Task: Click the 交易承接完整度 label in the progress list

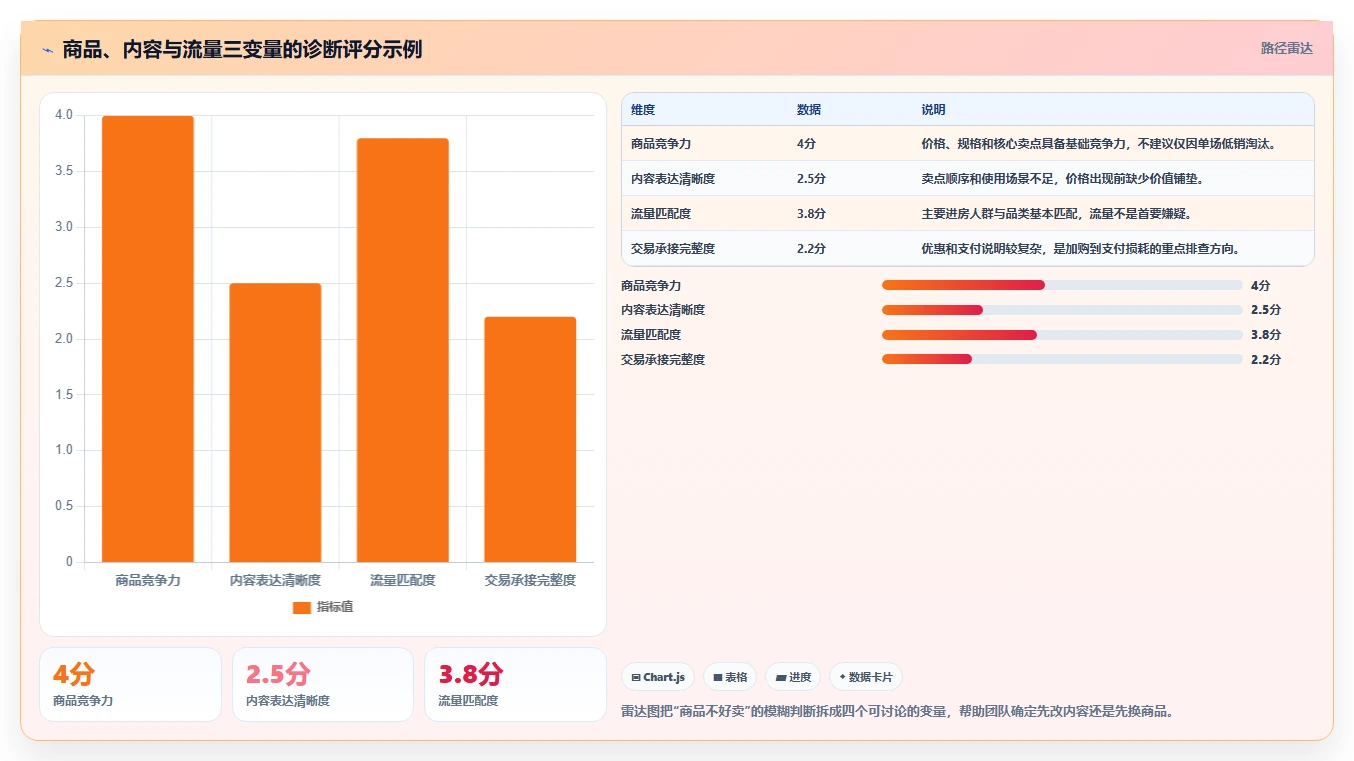Action: [x=663, y=359]
